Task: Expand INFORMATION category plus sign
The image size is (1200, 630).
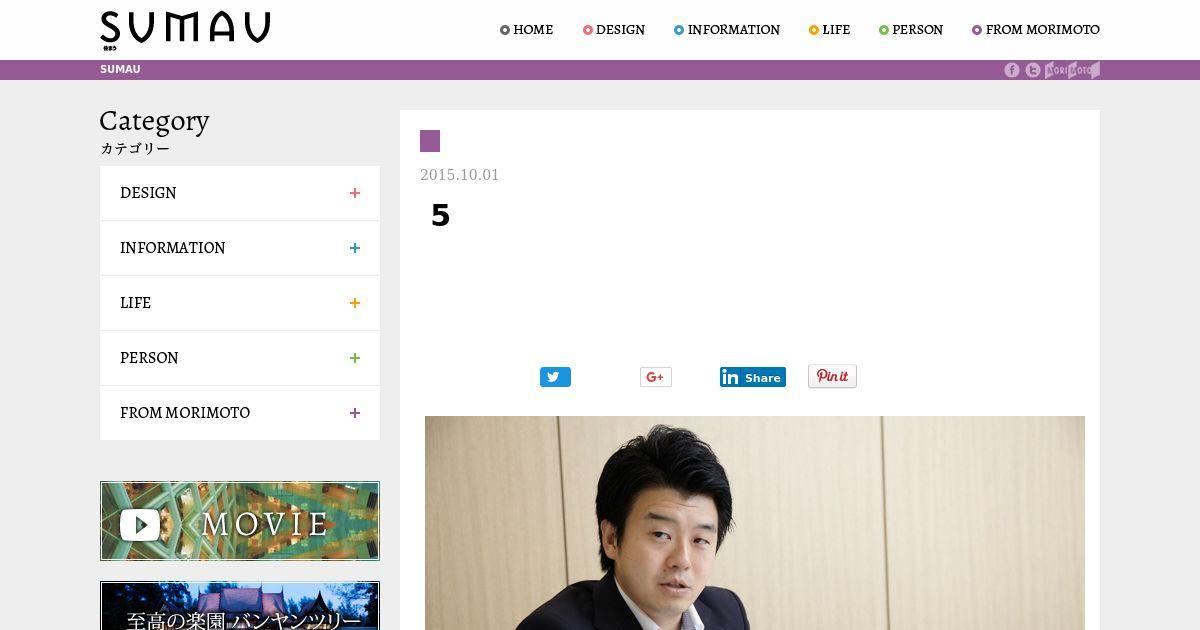Action: (x=354, y=248)
